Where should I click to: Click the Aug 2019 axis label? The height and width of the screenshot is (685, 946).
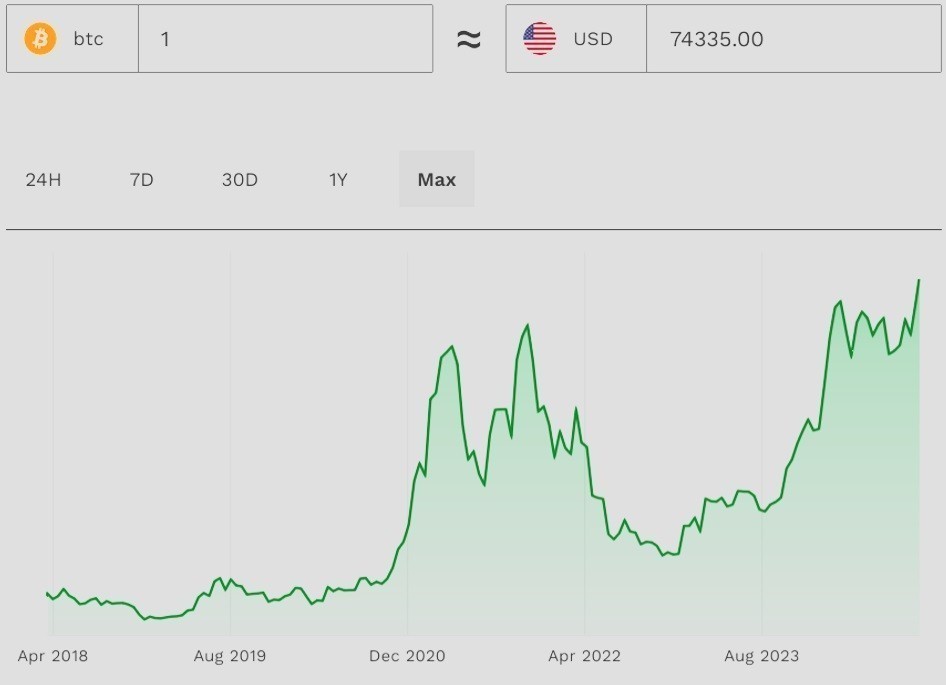(x=230, y=656)
